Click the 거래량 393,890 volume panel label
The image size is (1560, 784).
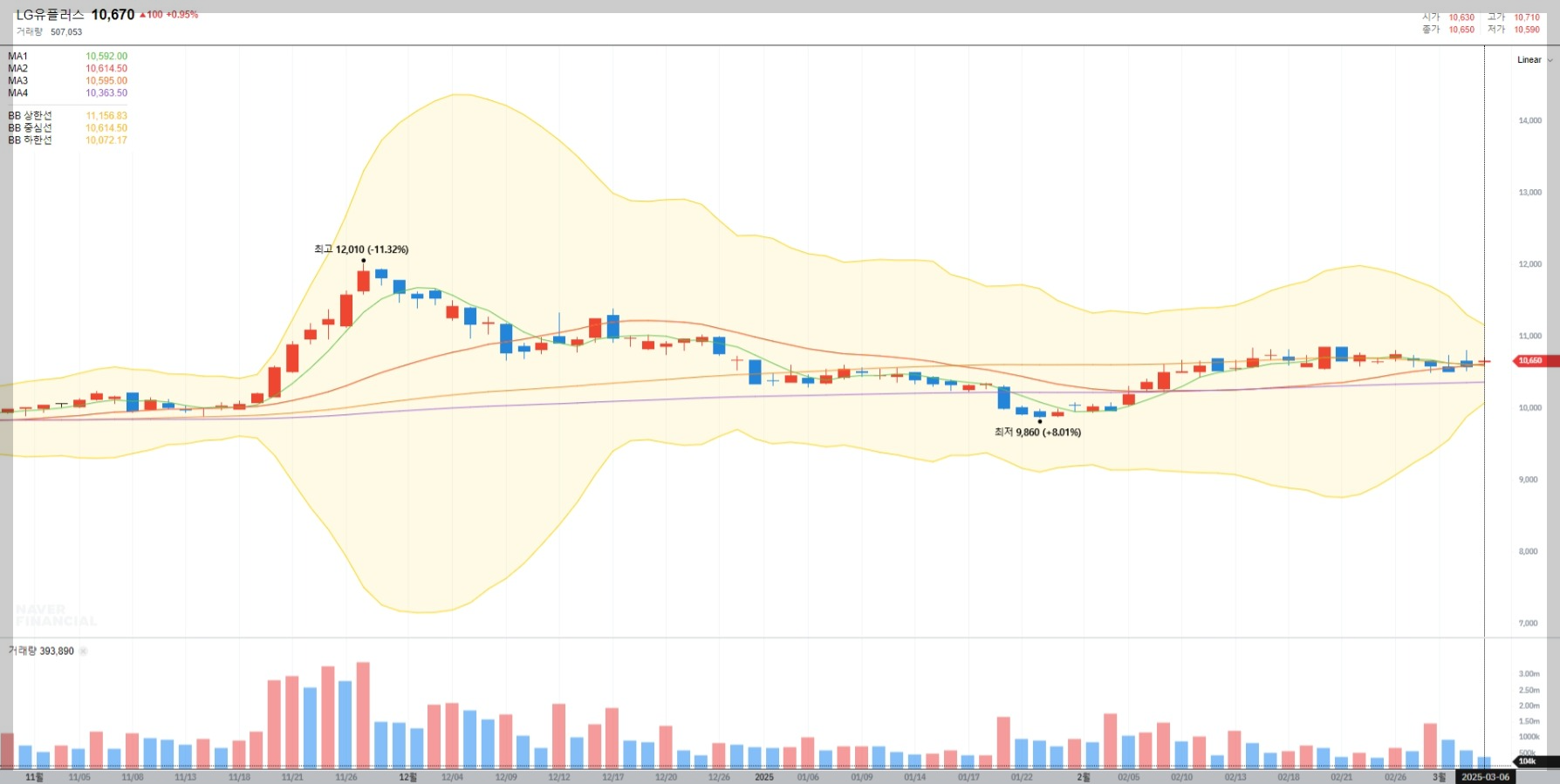41,651
